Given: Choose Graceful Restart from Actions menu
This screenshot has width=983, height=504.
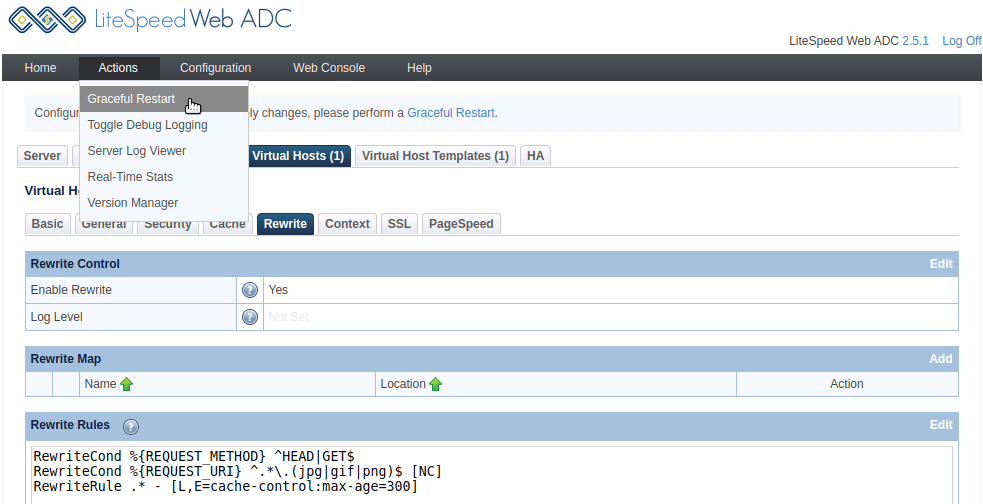Looking at the screenshot, I should click(x=164, y=99).
